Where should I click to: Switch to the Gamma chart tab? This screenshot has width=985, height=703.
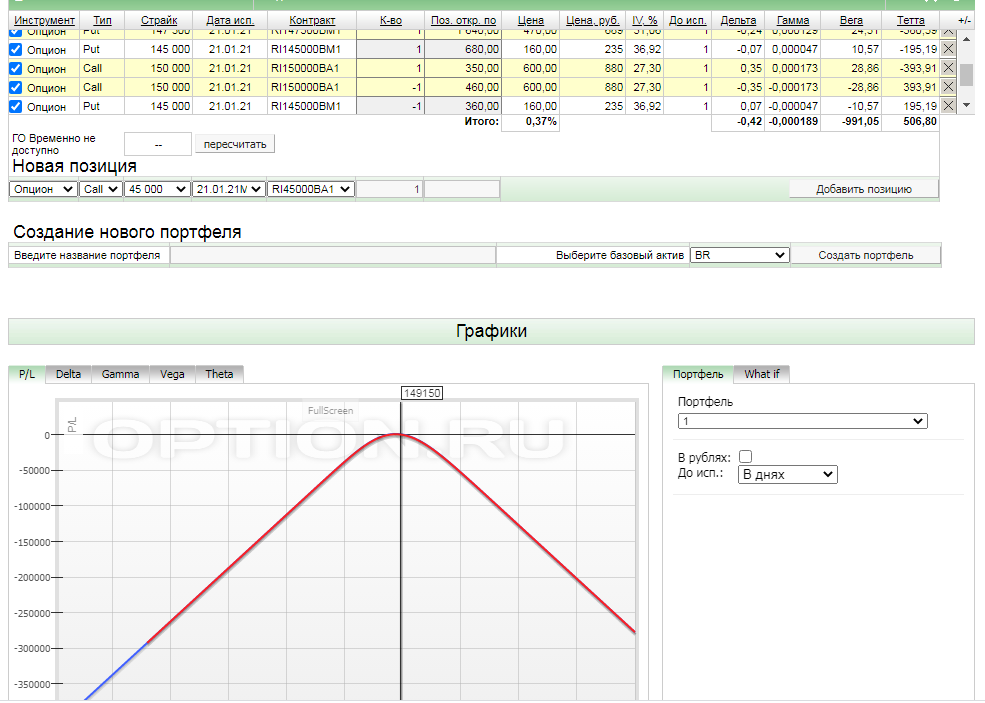coord(120,374)
